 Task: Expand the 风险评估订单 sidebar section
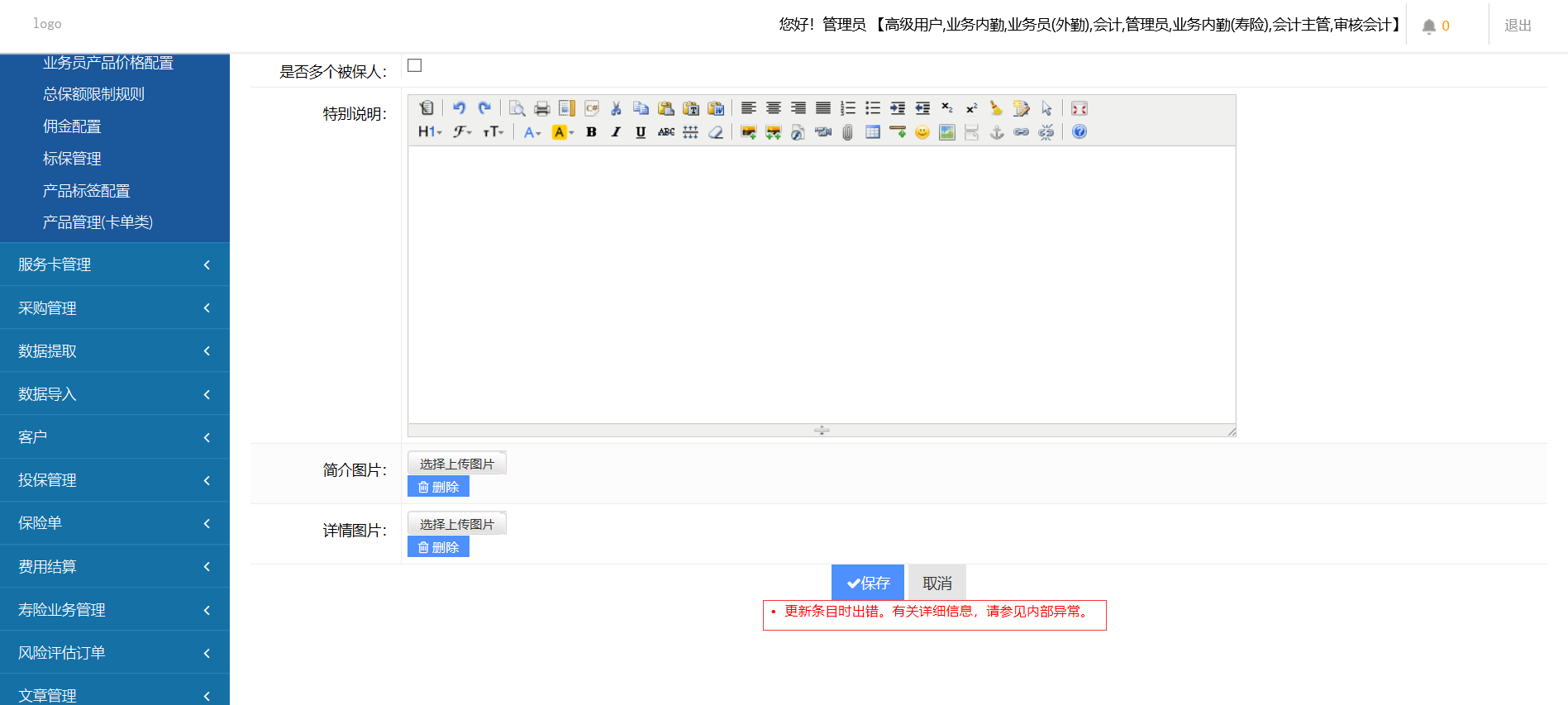pyautogui.click(x=115, y=653)
